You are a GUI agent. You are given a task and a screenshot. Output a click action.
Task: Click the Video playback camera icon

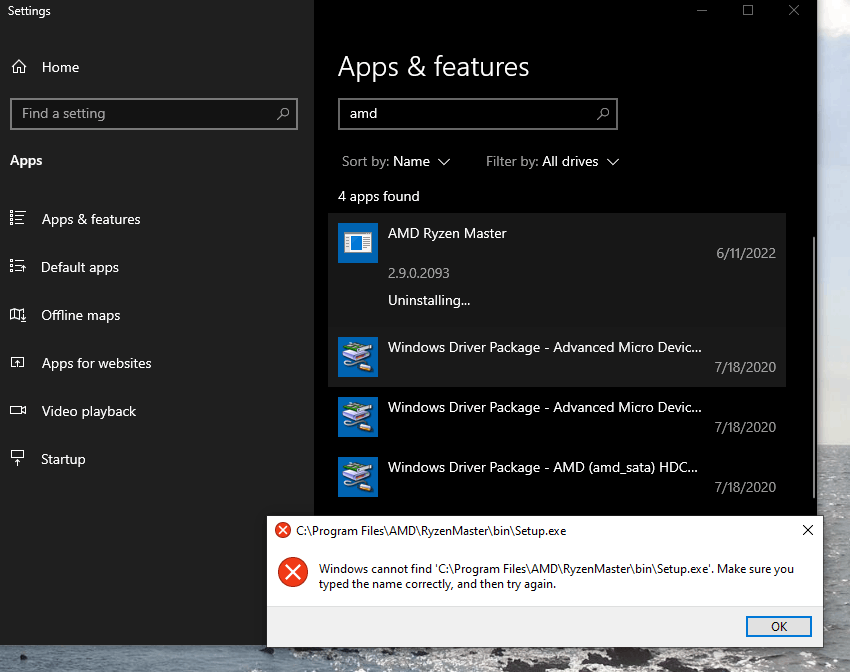coord(18,410)
